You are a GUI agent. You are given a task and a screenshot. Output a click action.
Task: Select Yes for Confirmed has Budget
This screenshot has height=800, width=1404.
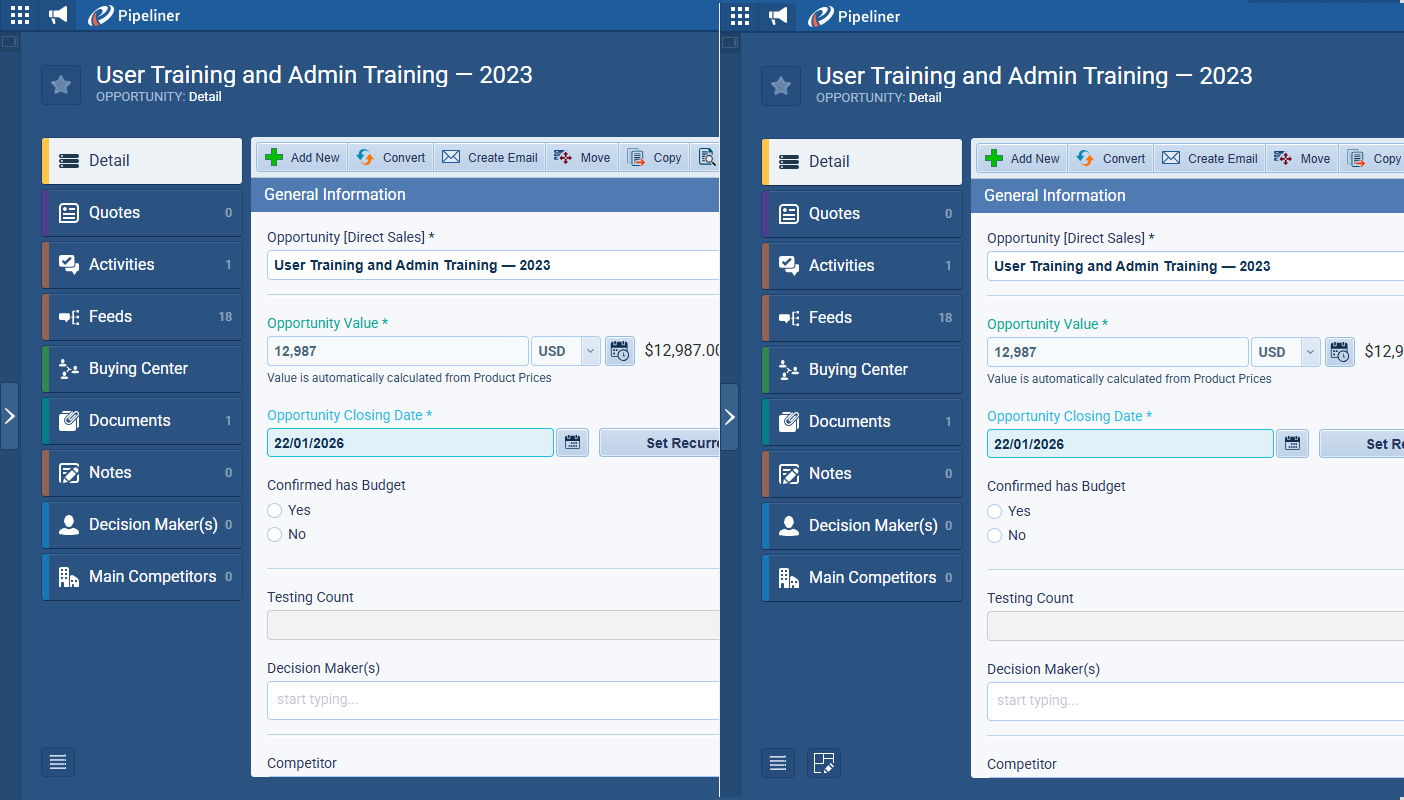[274, 509]
